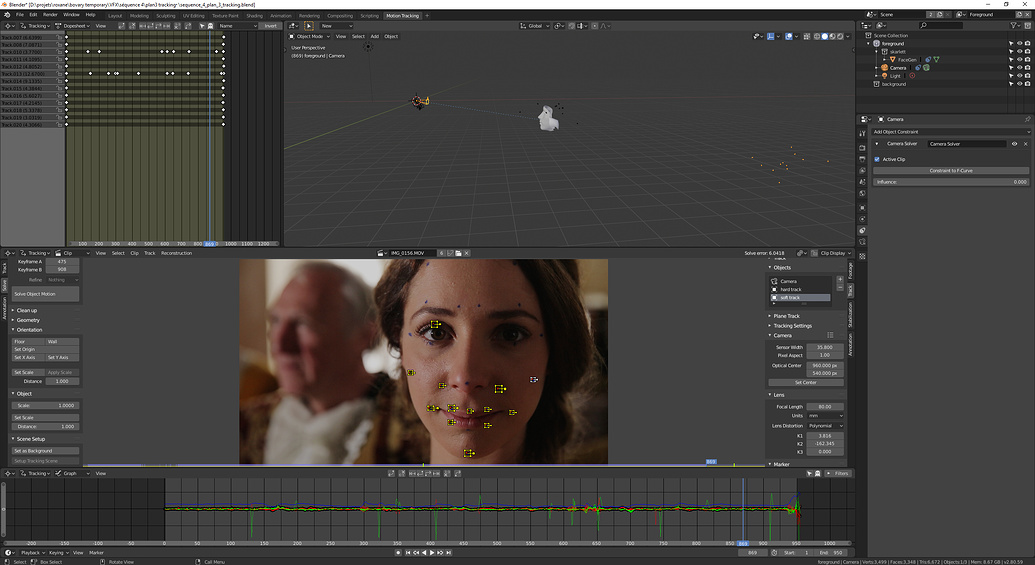
Task: Add a tracking object with plus icon
Action: click(x=840, y=279)
